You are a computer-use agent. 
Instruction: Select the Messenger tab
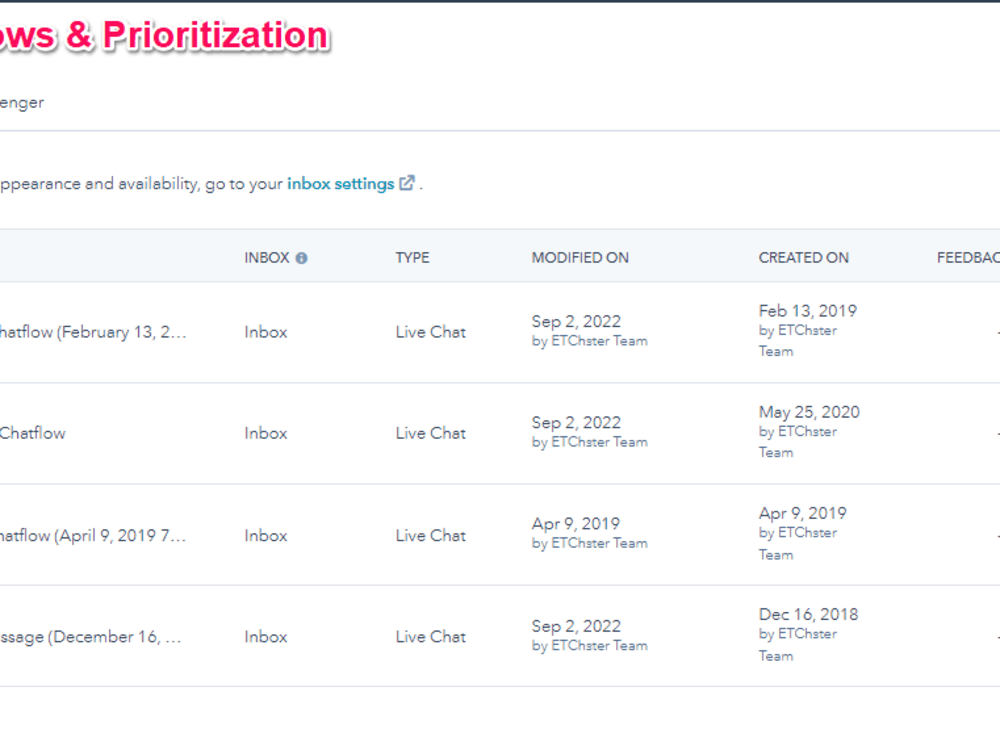[x=22, y=103]
